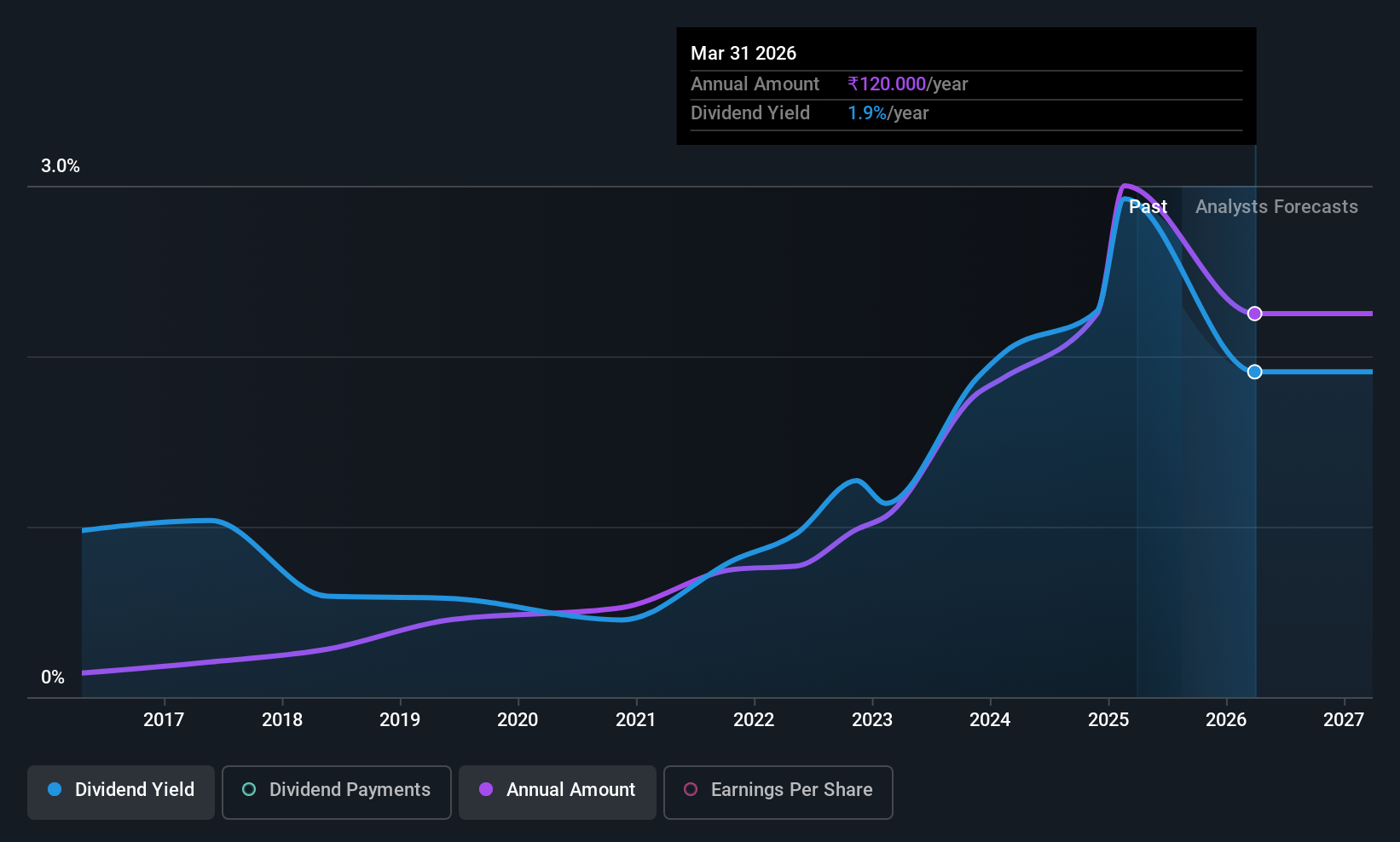Click the 2026 axis label
This screenshot has width=1400, height=842.
pyautogui.click(x=1226, y=720)
